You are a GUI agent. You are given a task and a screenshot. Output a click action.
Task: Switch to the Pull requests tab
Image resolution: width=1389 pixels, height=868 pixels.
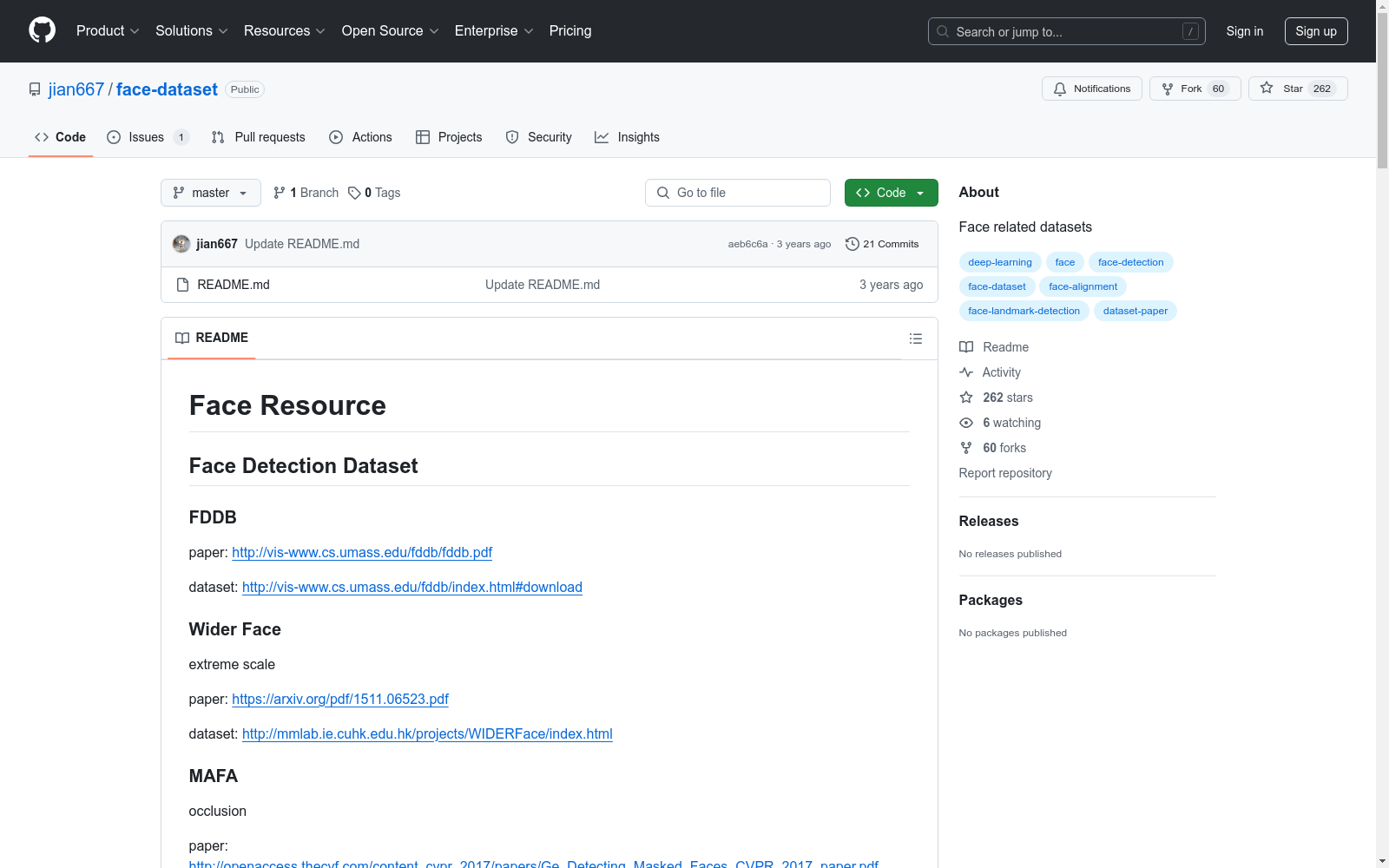point(259,137)
